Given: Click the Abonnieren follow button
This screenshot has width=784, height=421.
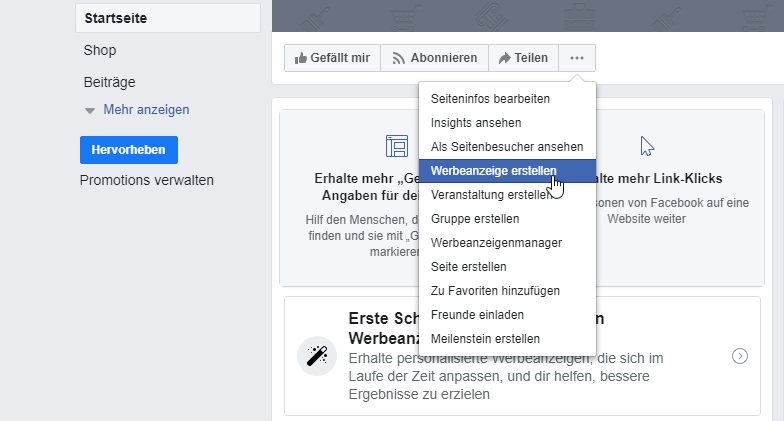Looking at the screenshot, I should [x=434, y=58].
